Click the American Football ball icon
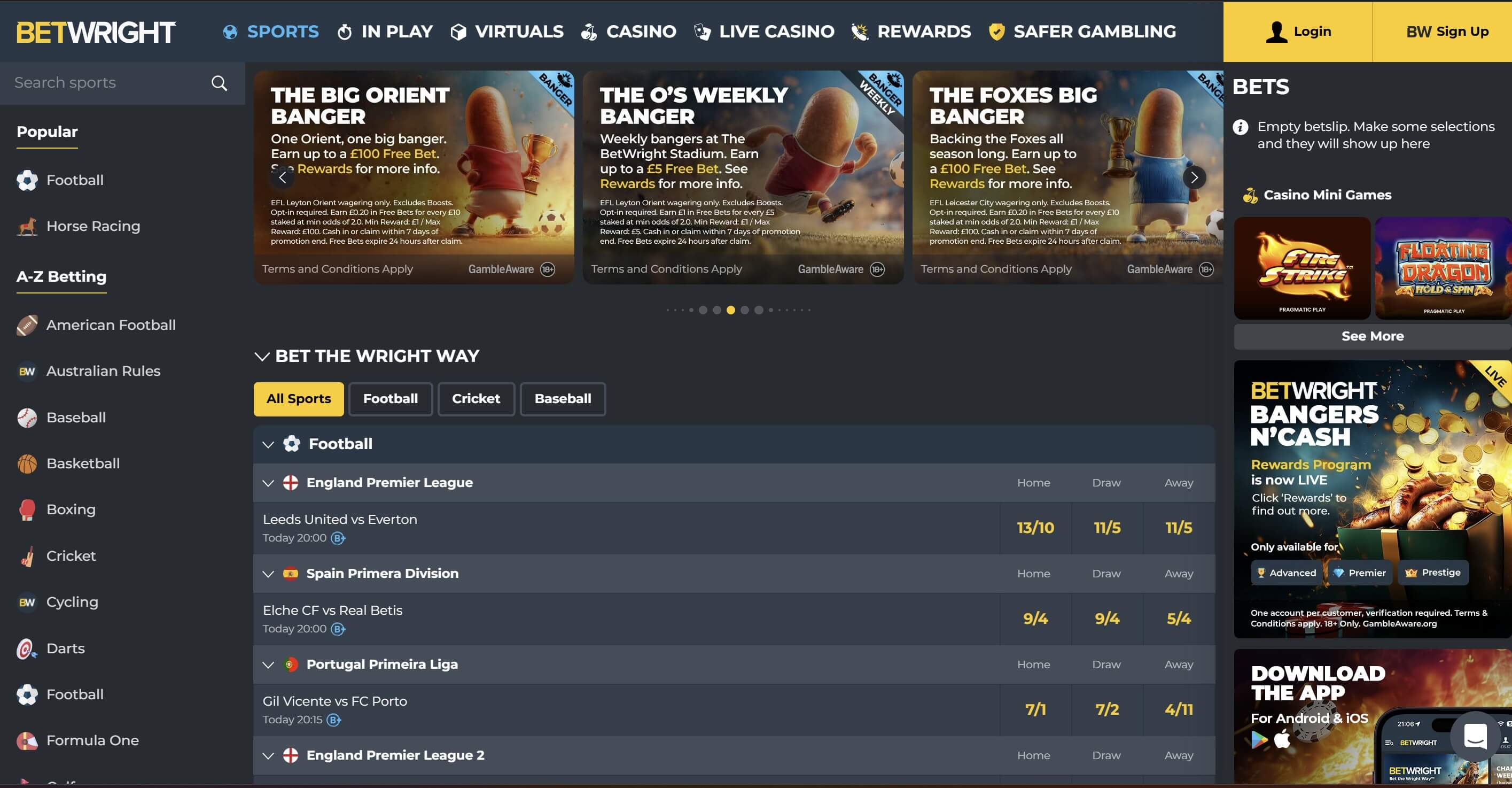Image resolution: width=1512 pixels, height=788 pixels. [27, 325]
